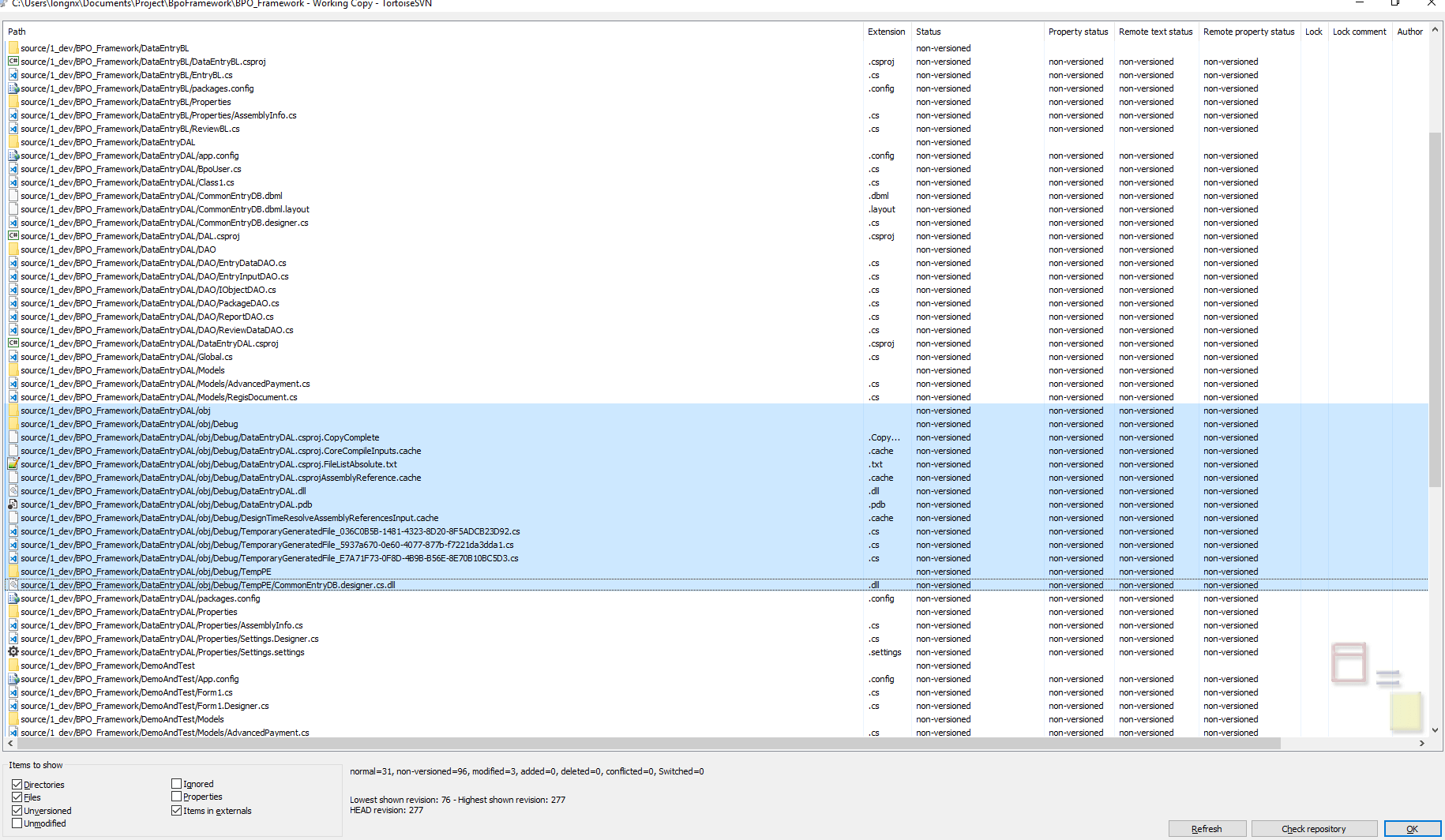The height and width of the screenshot is (840, 1445).
Task: Click the DataEntryDAL/Models folder icon
Action: click(13, 370)
